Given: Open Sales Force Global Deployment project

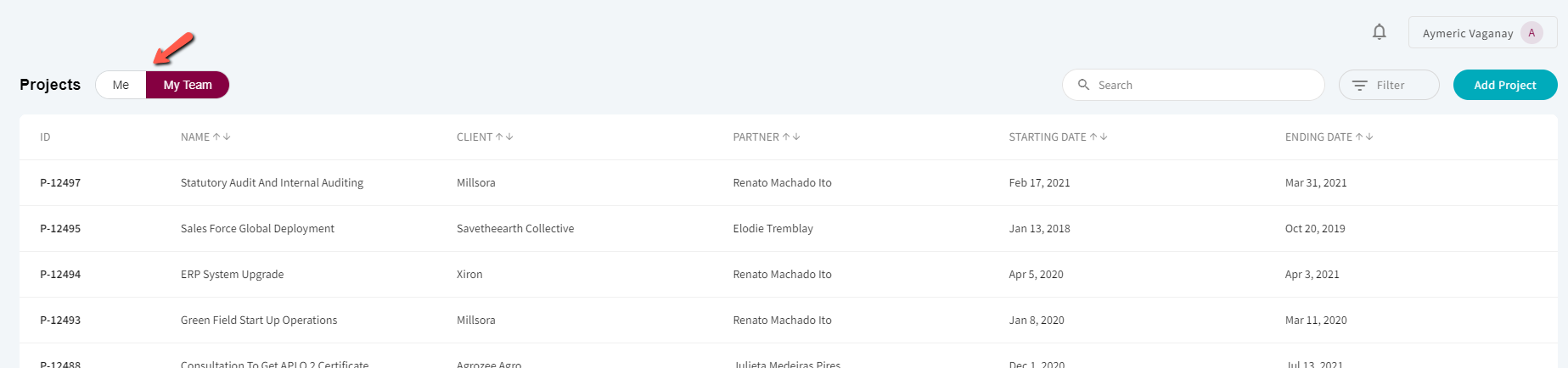Looking at the screenshot, I should 257,229.
